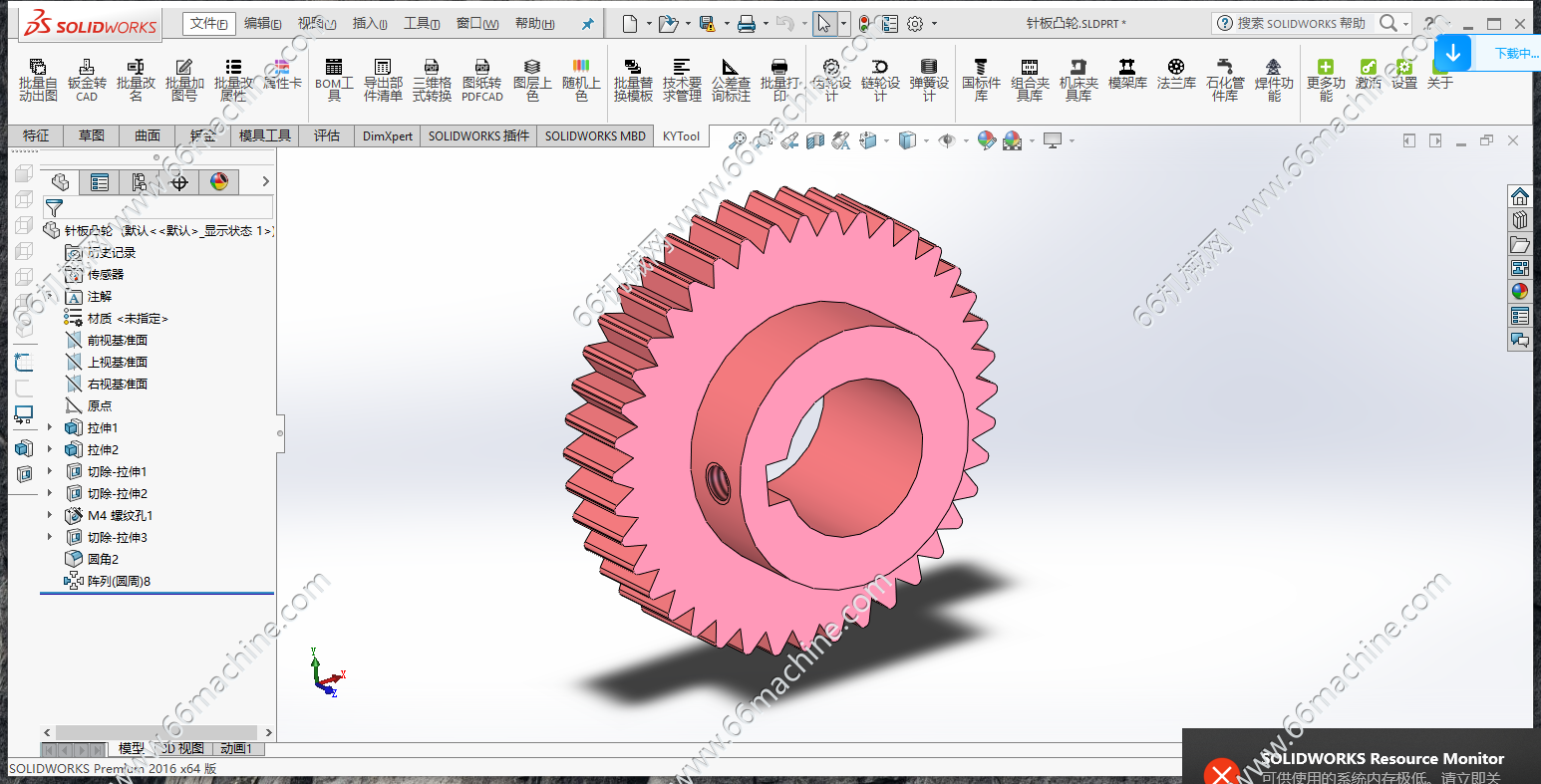Open 技术要求管理 technical requirements manager
The height and width of the screenshot is (784, 1541).
[x=682, y=79]
